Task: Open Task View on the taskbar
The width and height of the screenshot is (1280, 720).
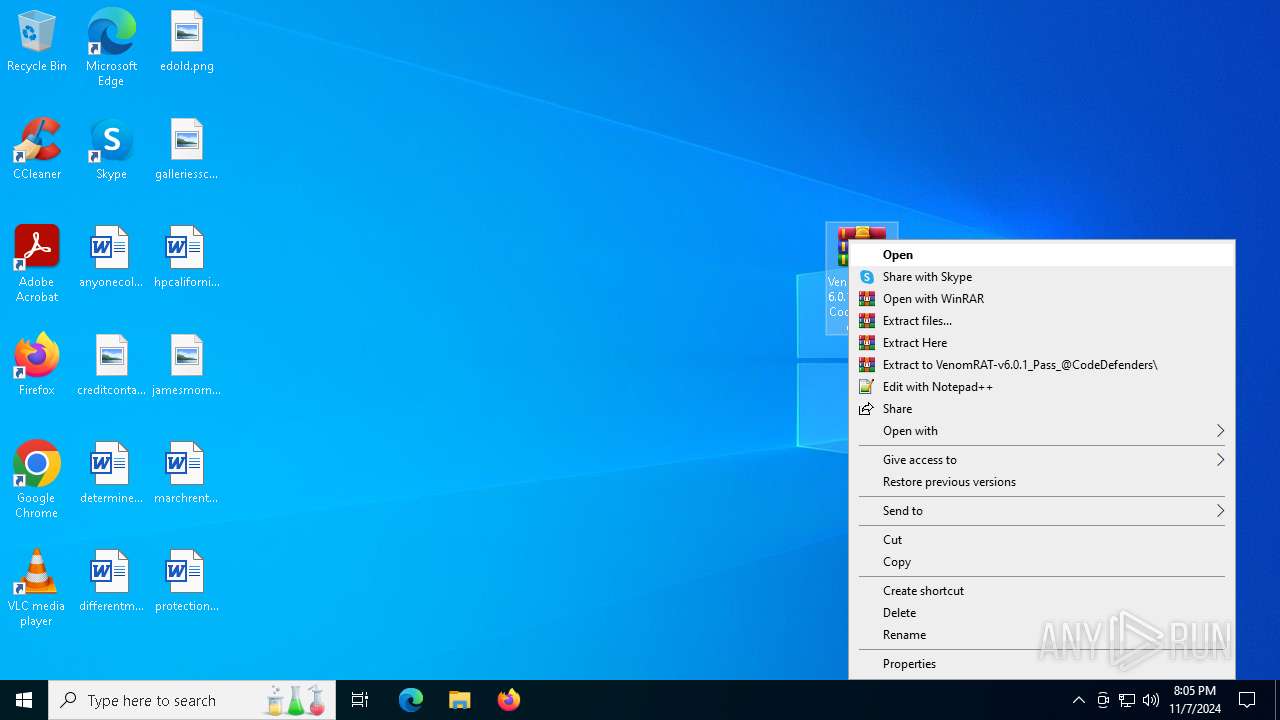Action: tap(360, 700)
